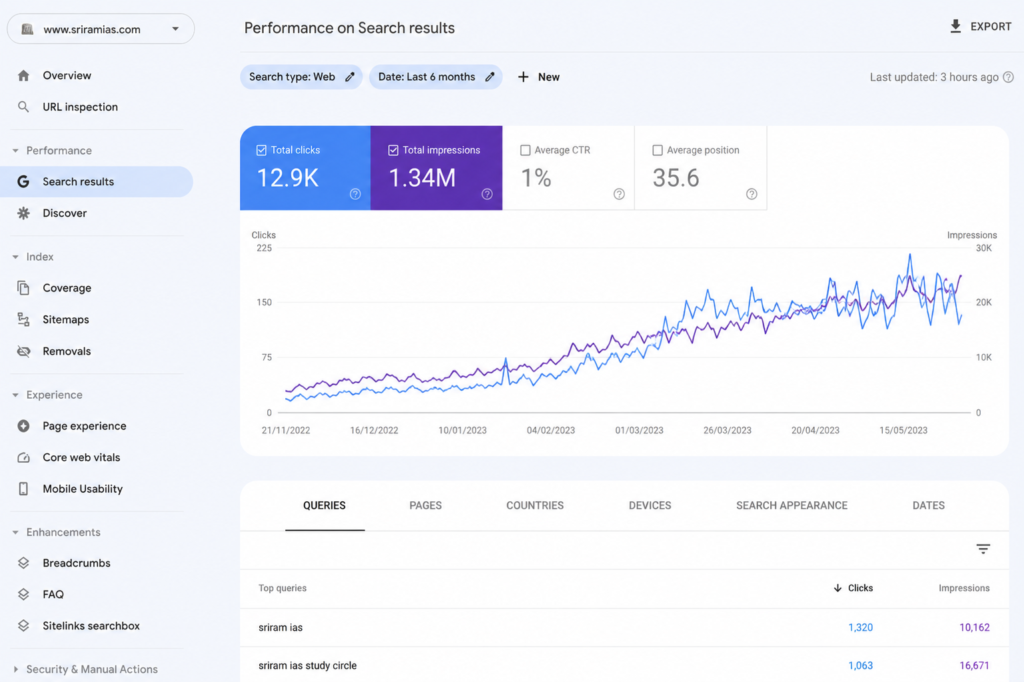Click the Impressions column header
1024x682 pixels.
coord(964,588)
